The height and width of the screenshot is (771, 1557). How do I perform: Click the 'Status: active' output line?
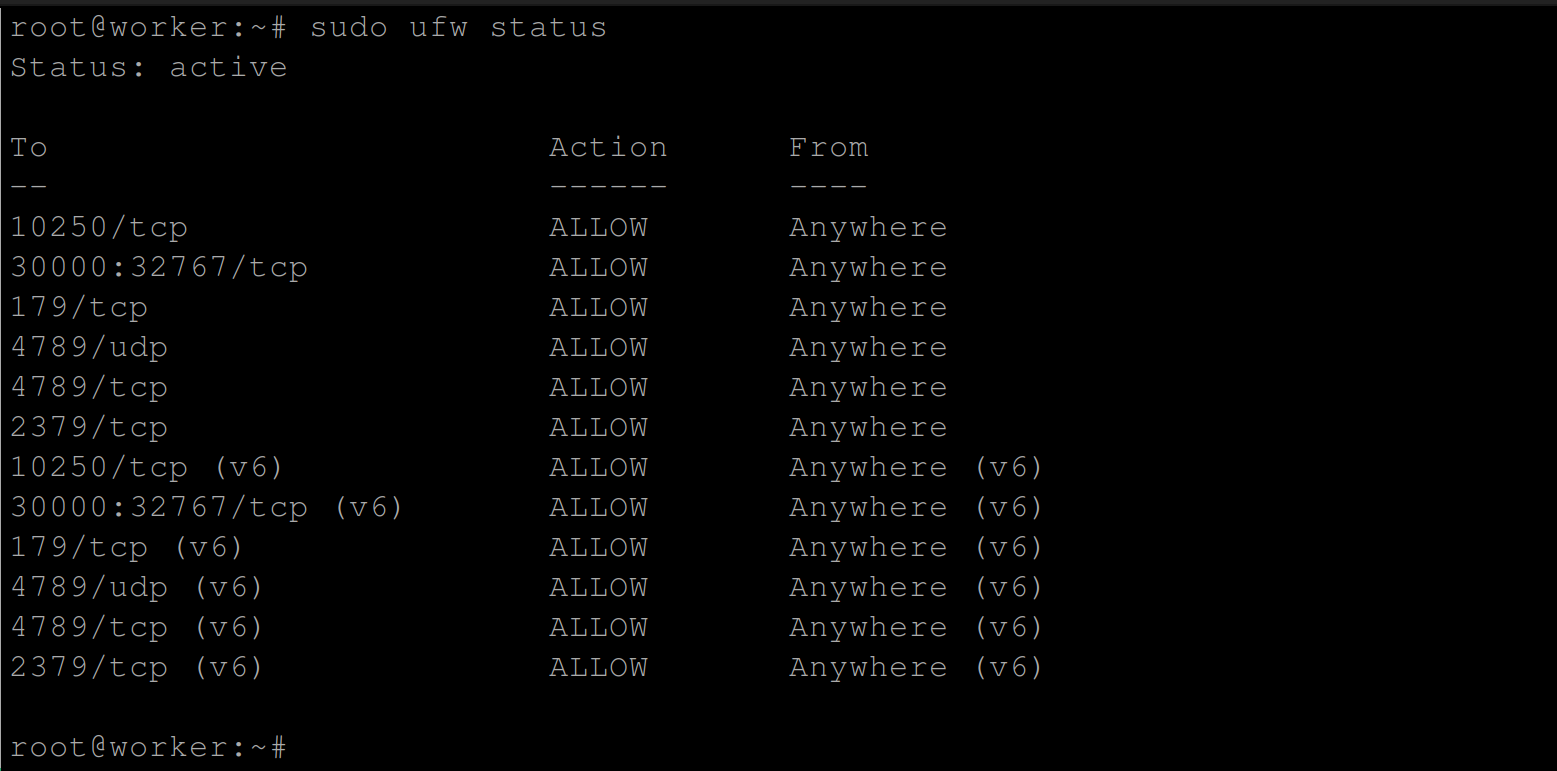coord(148,67)
